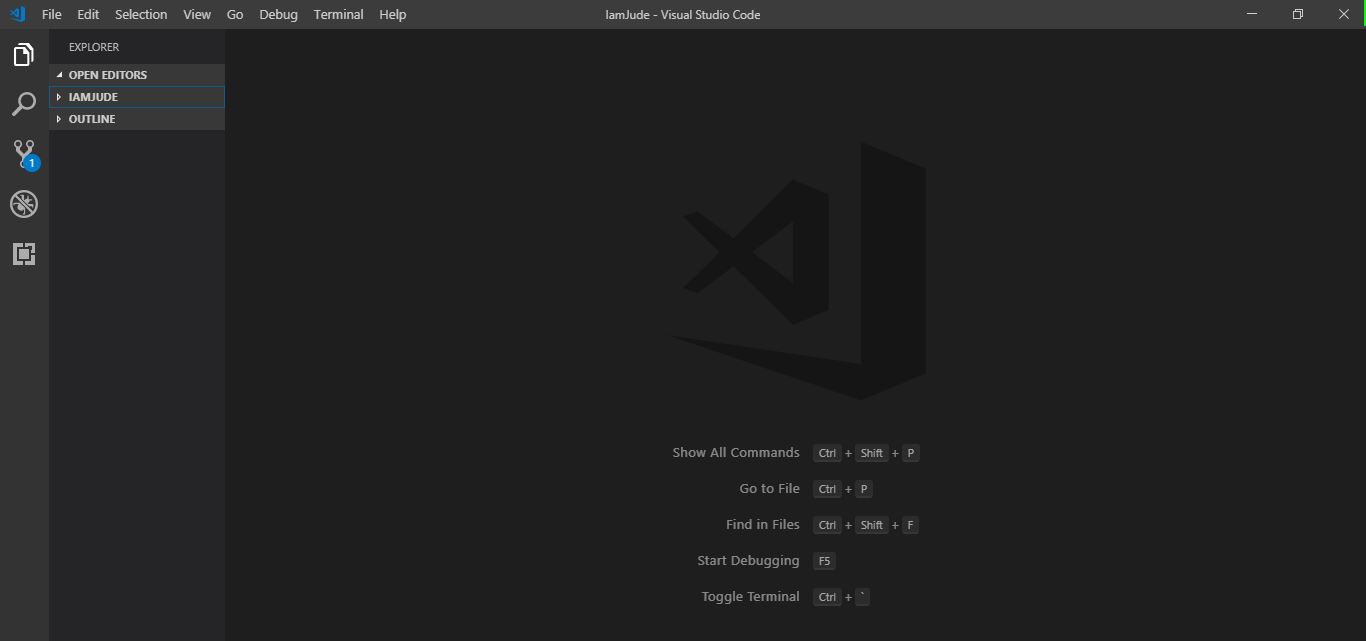Screen dimensions: 1366x641
Task: Open the Selection menu
Action: pyautogui.click(x=141, y=14)
